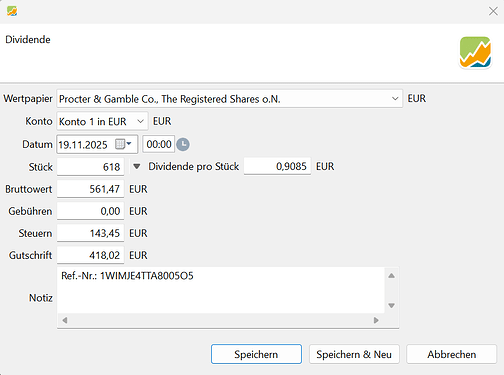The image size is (504, 375).
Task: Click the clock icon next to time field
Action: tap(183, 144)
